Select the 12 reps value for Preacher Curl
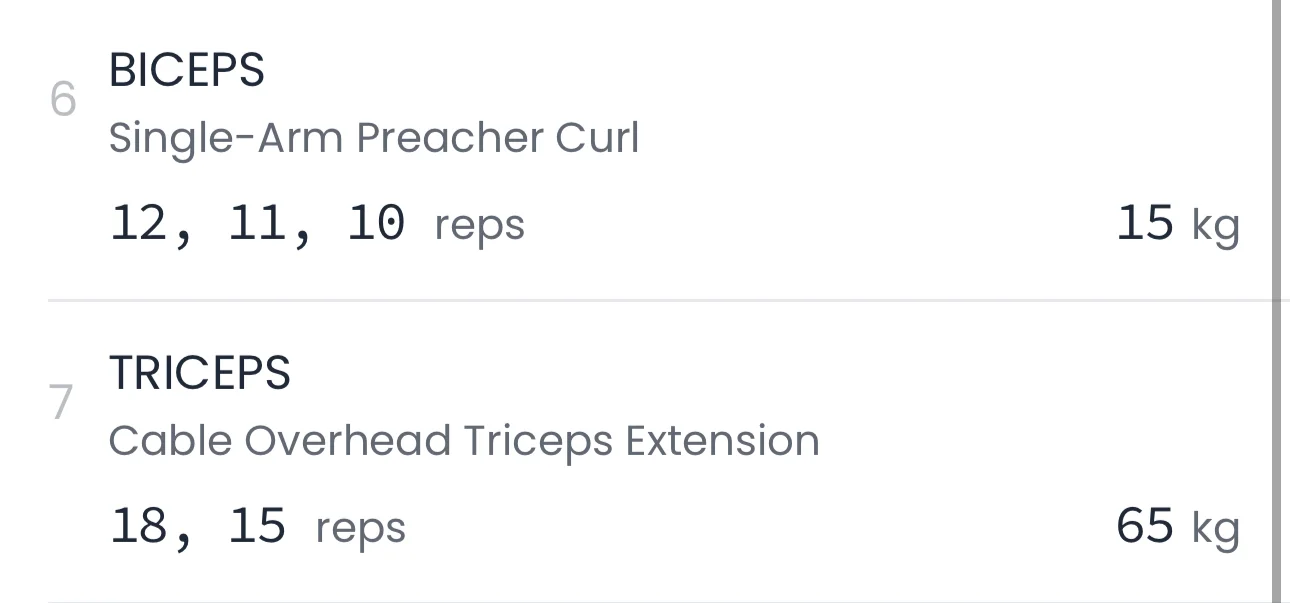The height and width of the screenshot is (603, 1290). point(138,222)
